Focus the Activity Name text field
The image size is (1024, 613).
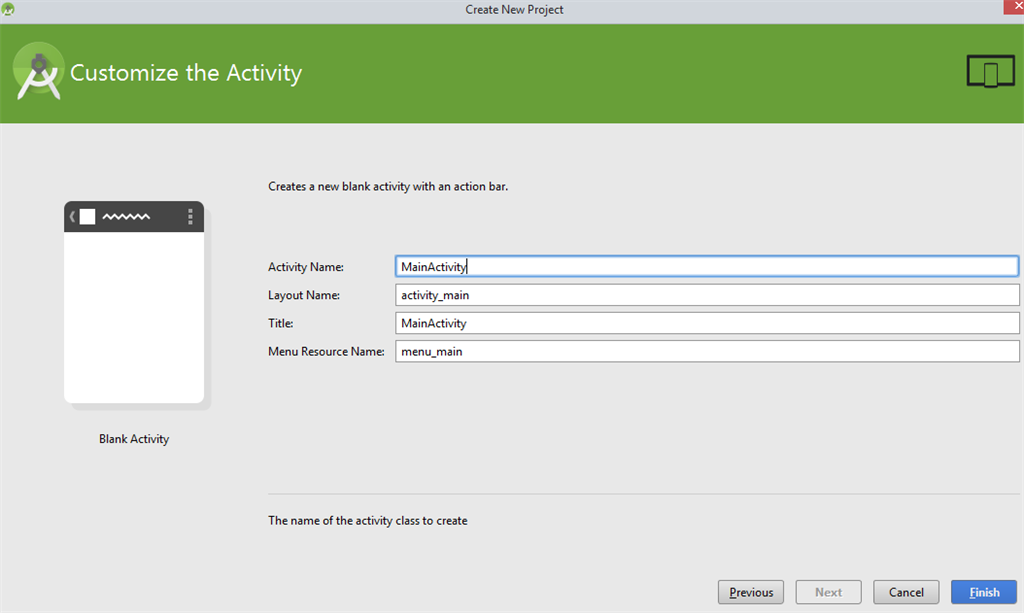[x=706, y=266]
